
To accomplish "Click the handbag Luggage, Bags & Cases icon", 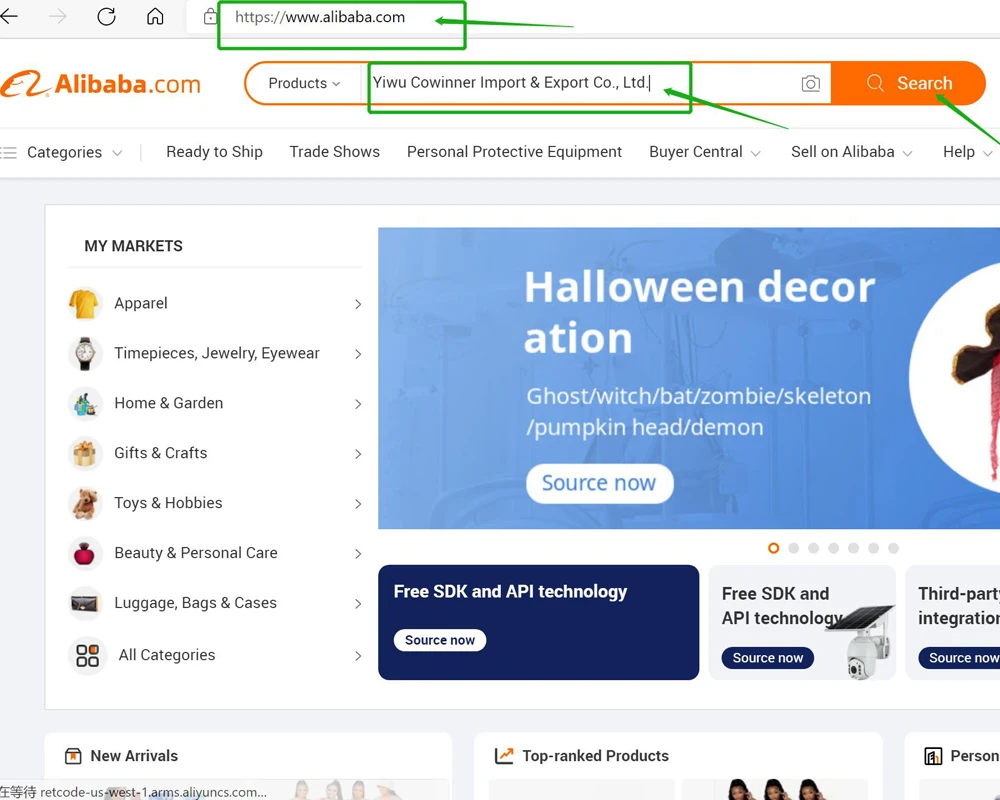I will pos(85,603).
